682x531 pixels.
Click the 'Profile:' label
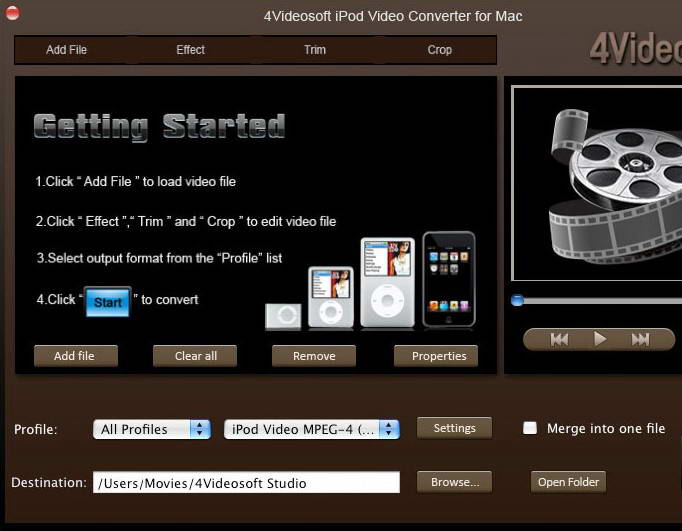(x=36, y=430)
